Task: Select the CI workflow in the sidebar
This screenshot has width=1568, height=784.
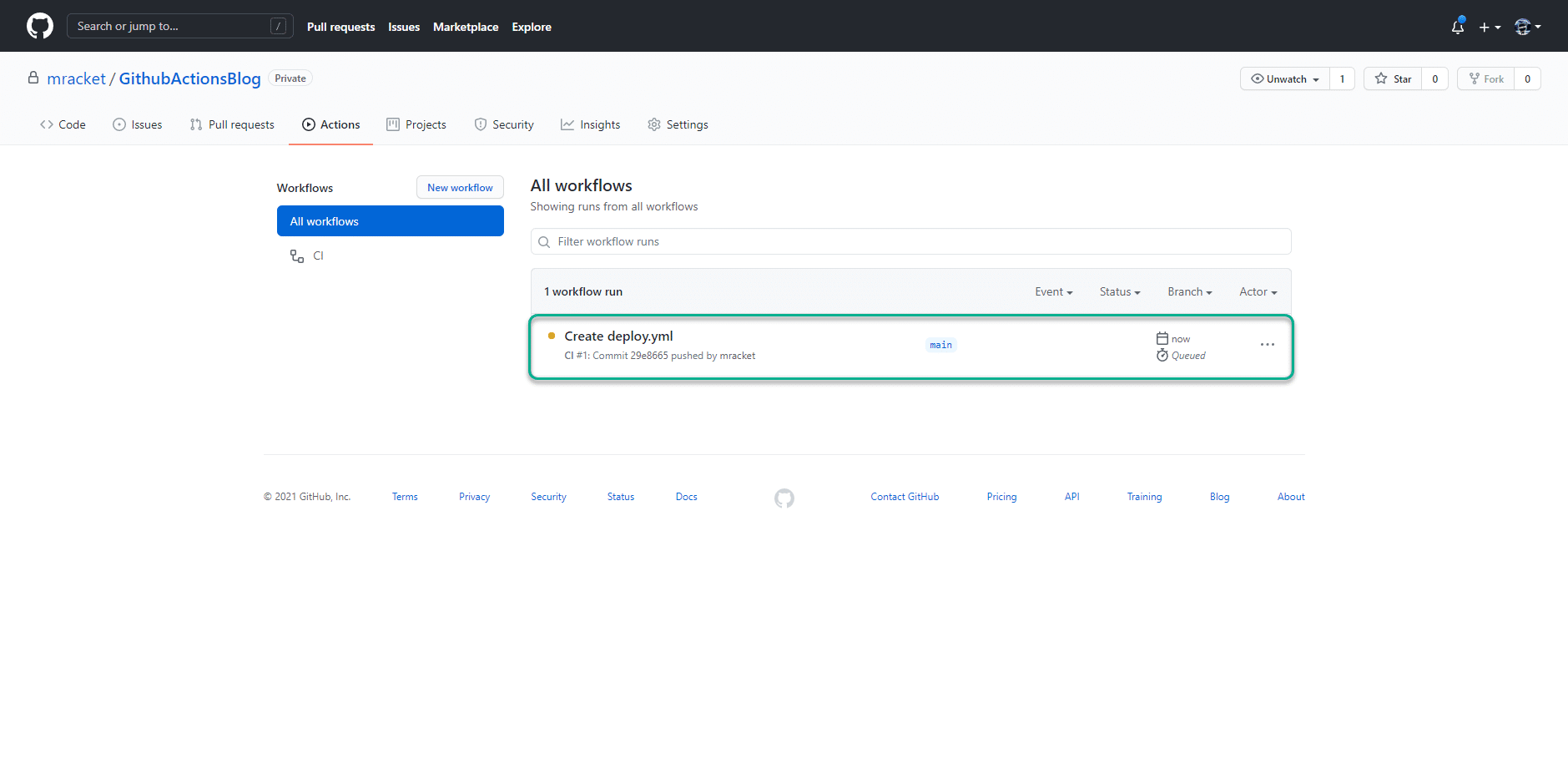Action: (x=391, y=255)
